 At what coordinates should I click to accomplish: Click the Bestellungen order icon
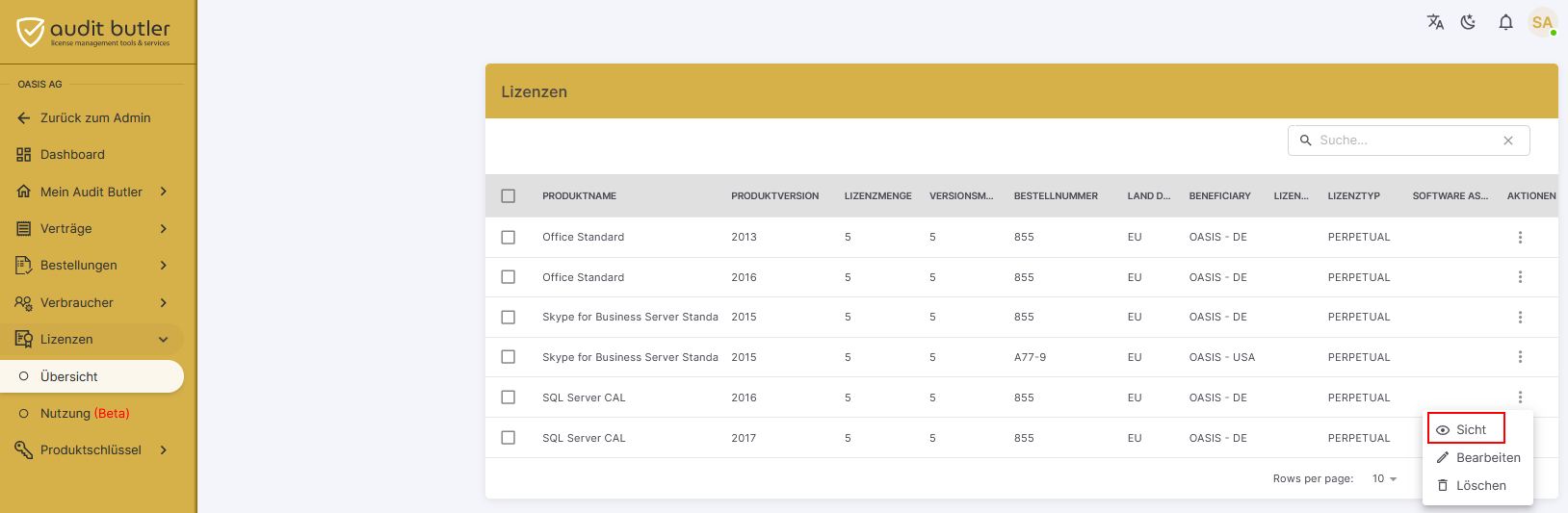[x=24, y=266]
